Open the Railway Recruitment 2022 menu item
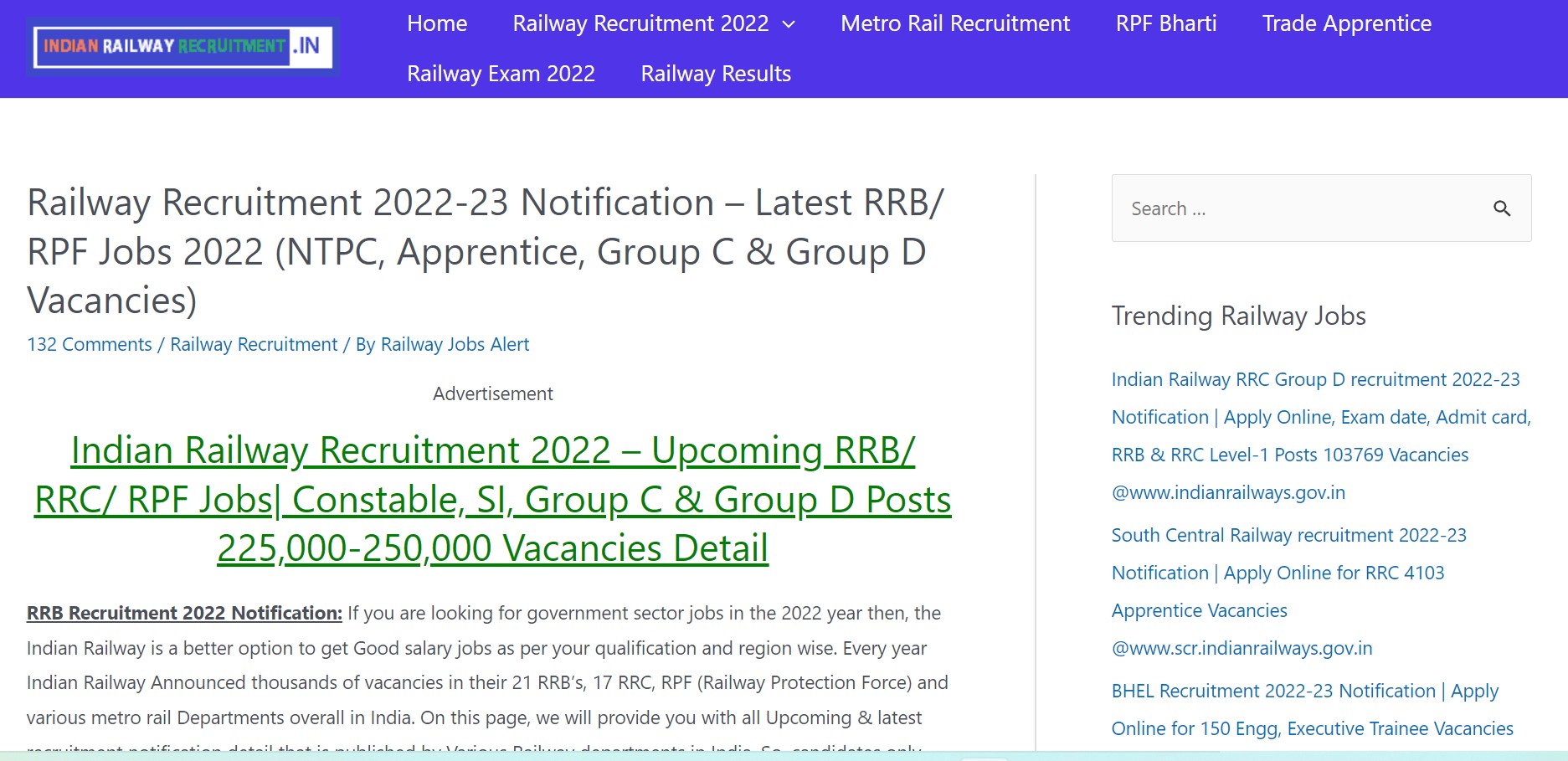The image size is (1568, 761). (x=640, y=23)
